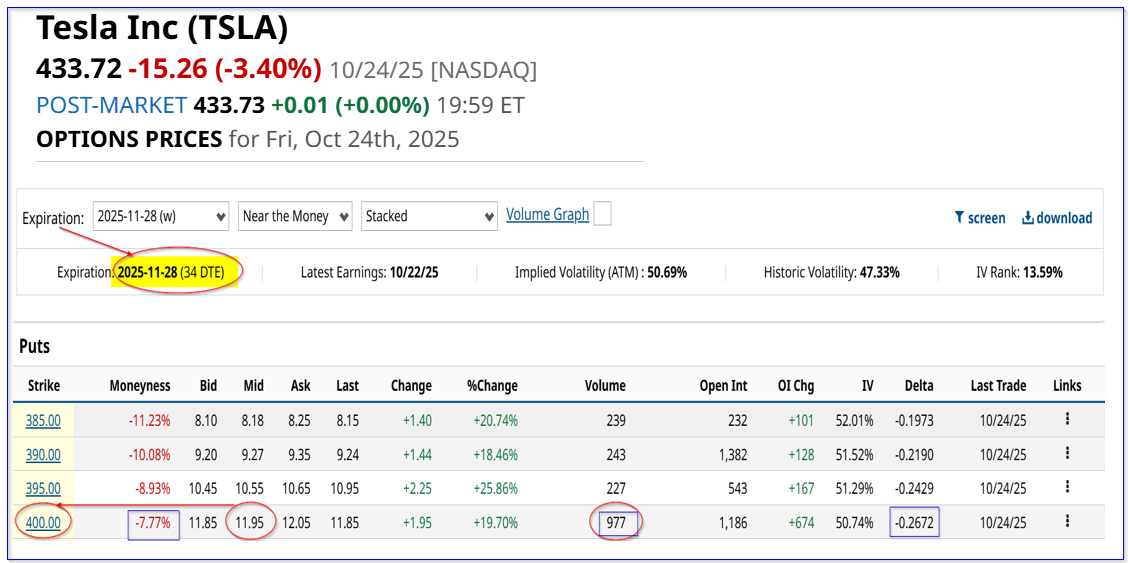This screenshot has height=563, width=1128.
Task: Select the 390.00 strike link
Action: click(41, 454)
